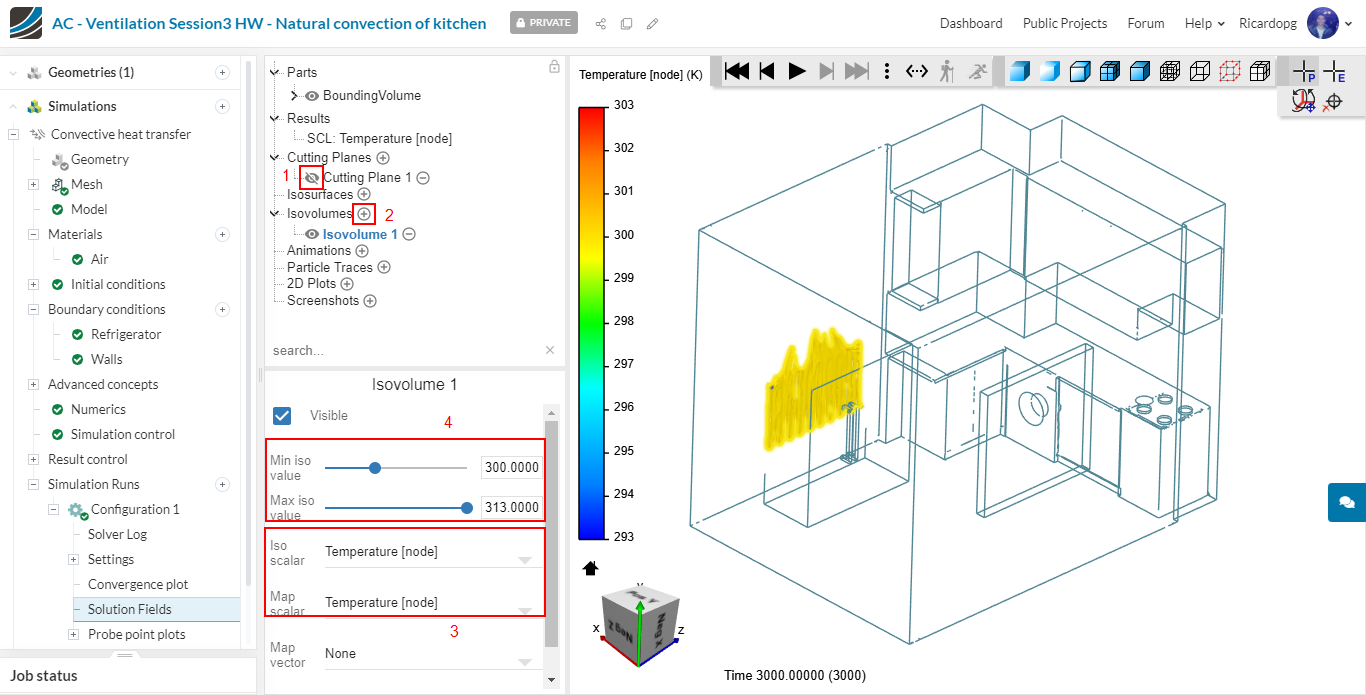Uncheck the Visible checkbox for Isovolume 1
This screenshot has width=1366, height=695.
click(x=282, y=415)
